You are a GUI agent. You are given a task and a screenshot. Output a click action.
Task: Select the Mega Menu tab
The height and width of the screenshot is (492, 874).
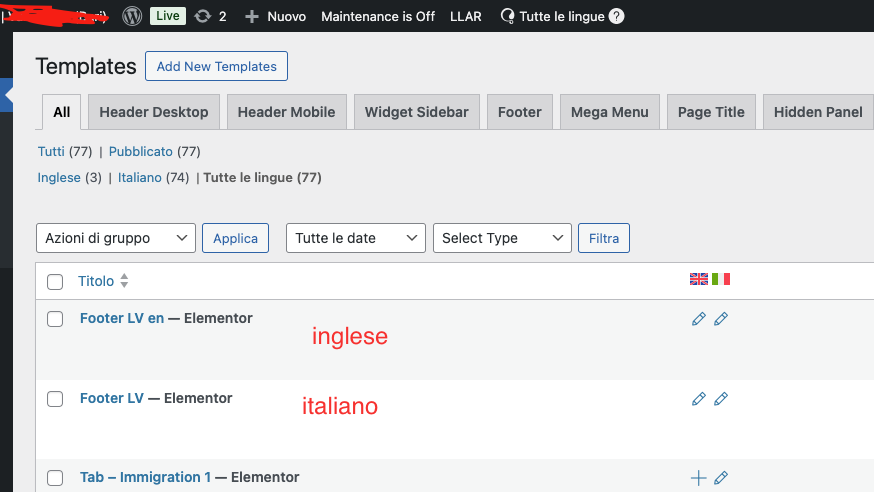click(x=610, y=112)
